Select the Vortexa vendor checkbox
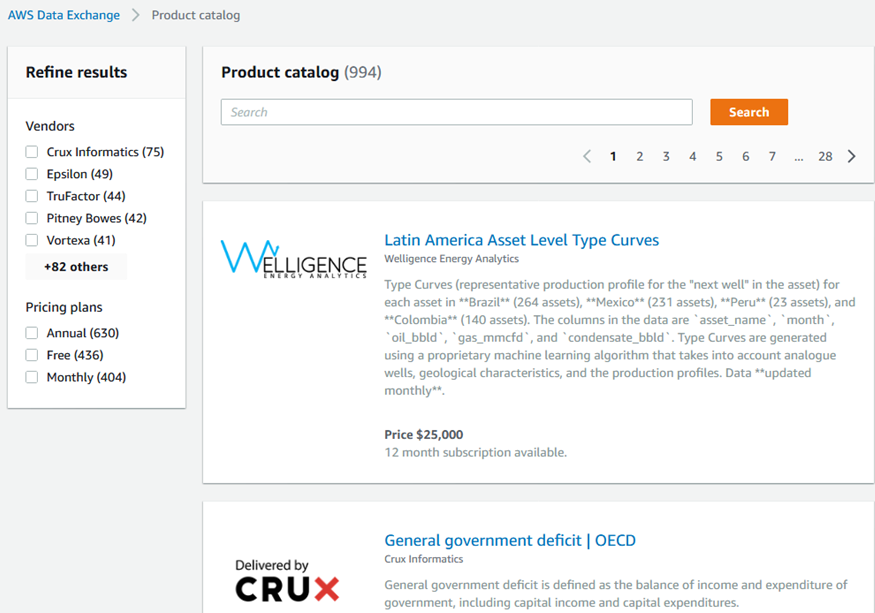The height and width of the screenshot is (613, 875). click(32, 240)
